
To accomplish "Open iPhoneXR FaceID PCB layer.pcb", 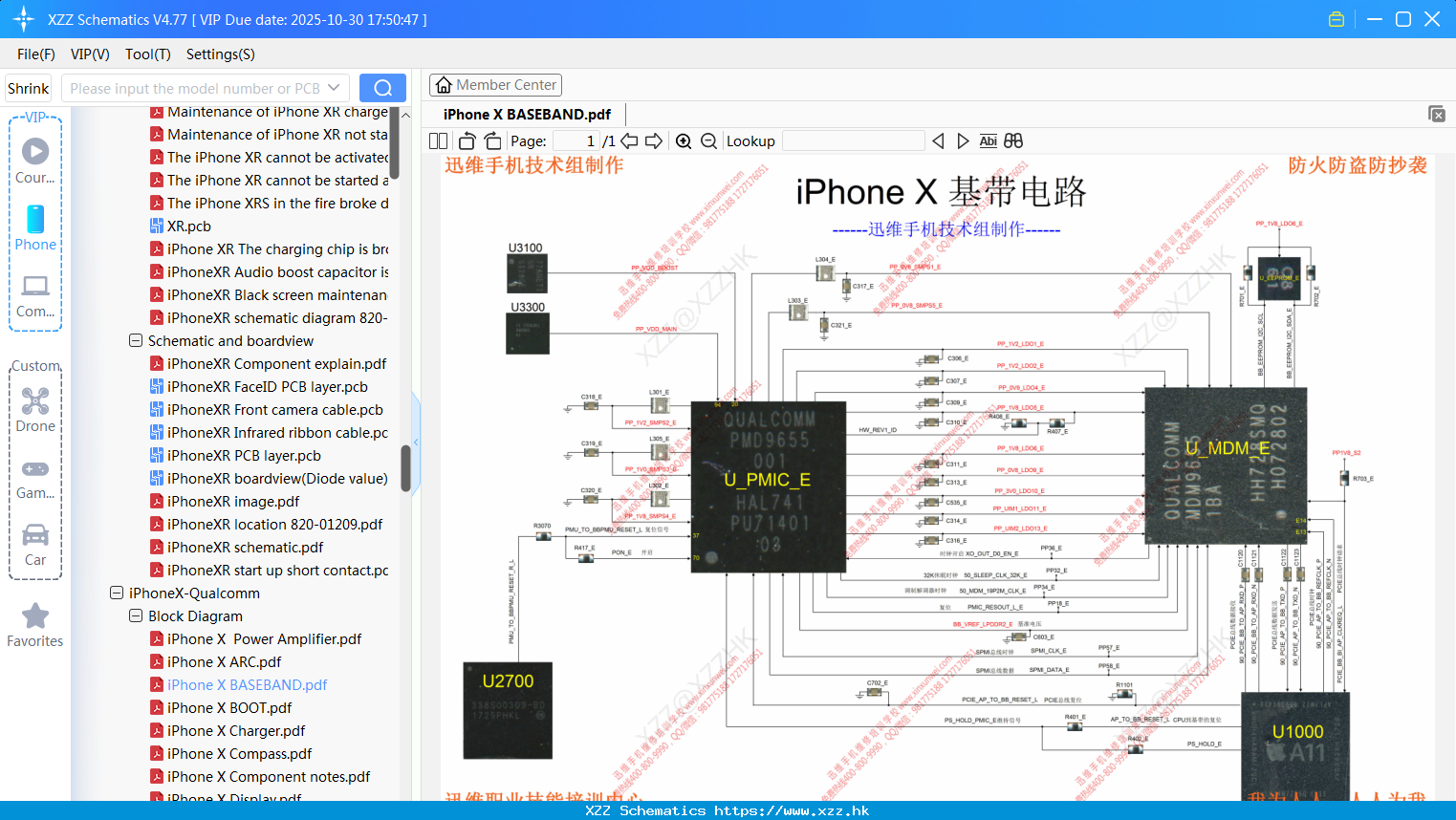I will click(x=268, y=386).
